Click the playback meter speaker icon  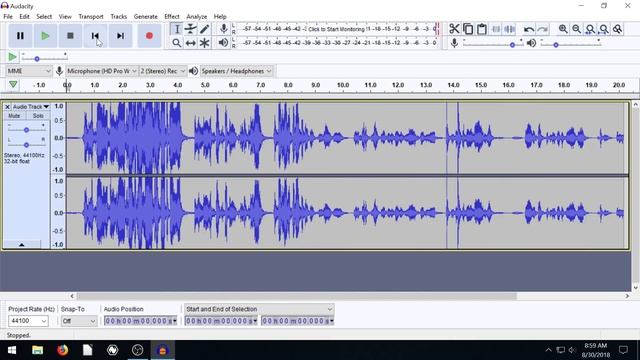(x=223, y=42)
